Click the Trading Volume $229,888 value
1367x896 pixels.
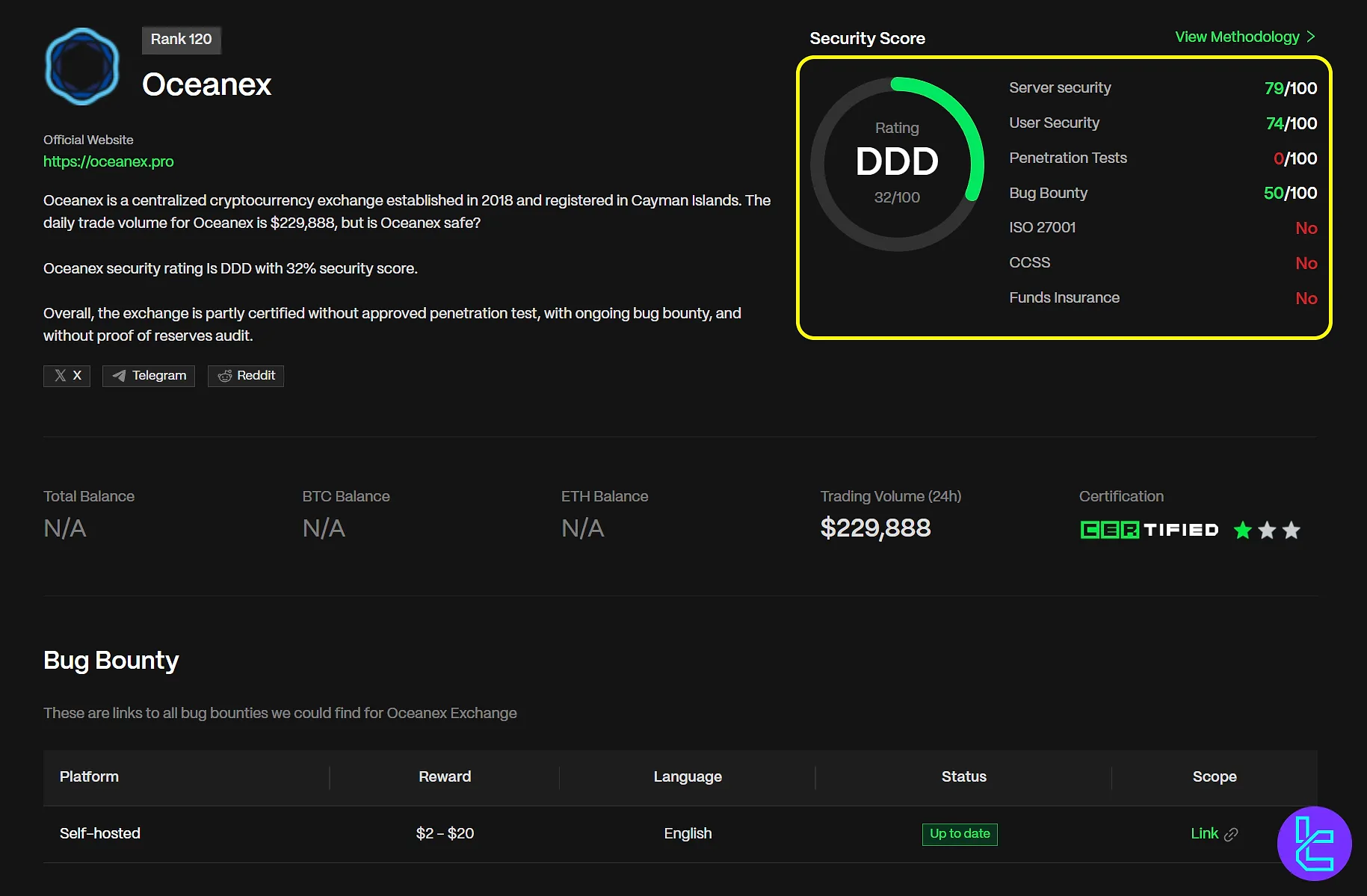point(875,528)
